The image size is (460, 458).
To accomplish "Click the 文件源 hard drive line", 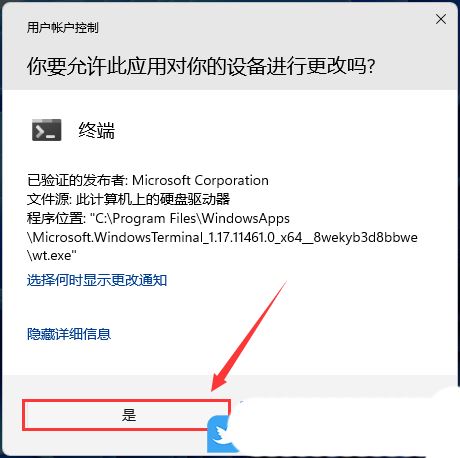I will [x=128, y=199].
